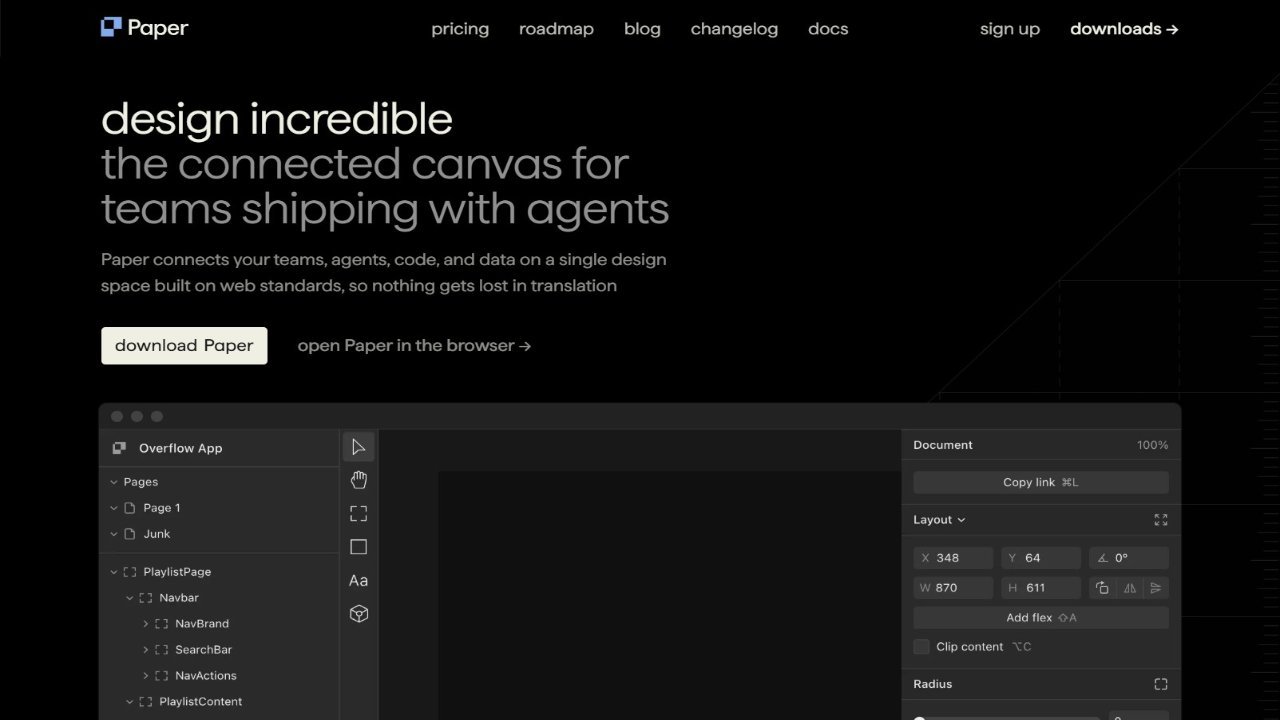Click the Page 1 document icon
The image size is (1280, 720).
pos(129,508)
